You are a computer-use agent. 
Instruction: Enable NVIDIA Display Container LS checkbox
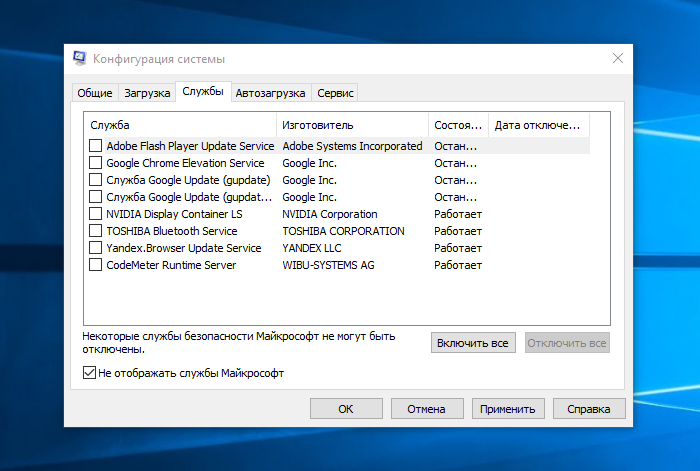pyautogui.click(x=95, y=213)
